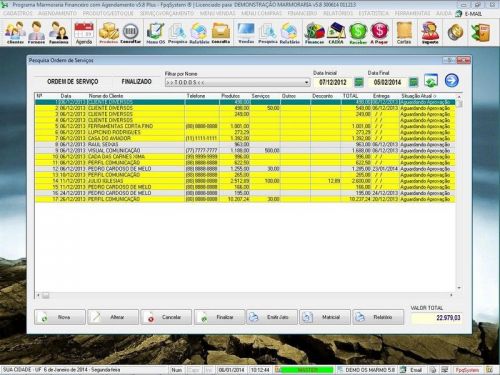The height and width of the screenshot is (375, 500).
Task: Click the Data Inicial date field
Action: coord(333,82)
